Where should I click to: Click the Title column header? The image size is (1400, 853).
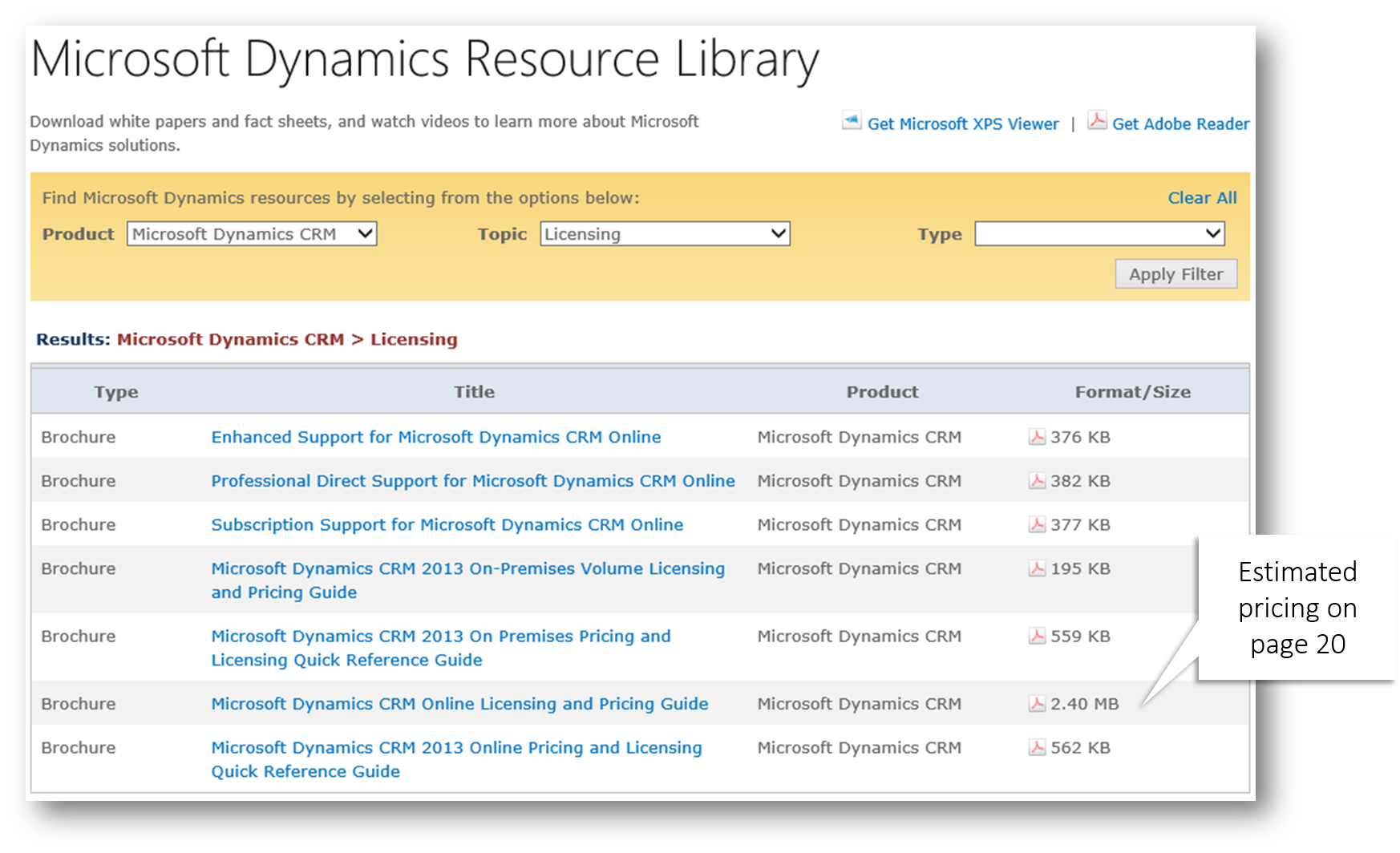coord(474,392)
